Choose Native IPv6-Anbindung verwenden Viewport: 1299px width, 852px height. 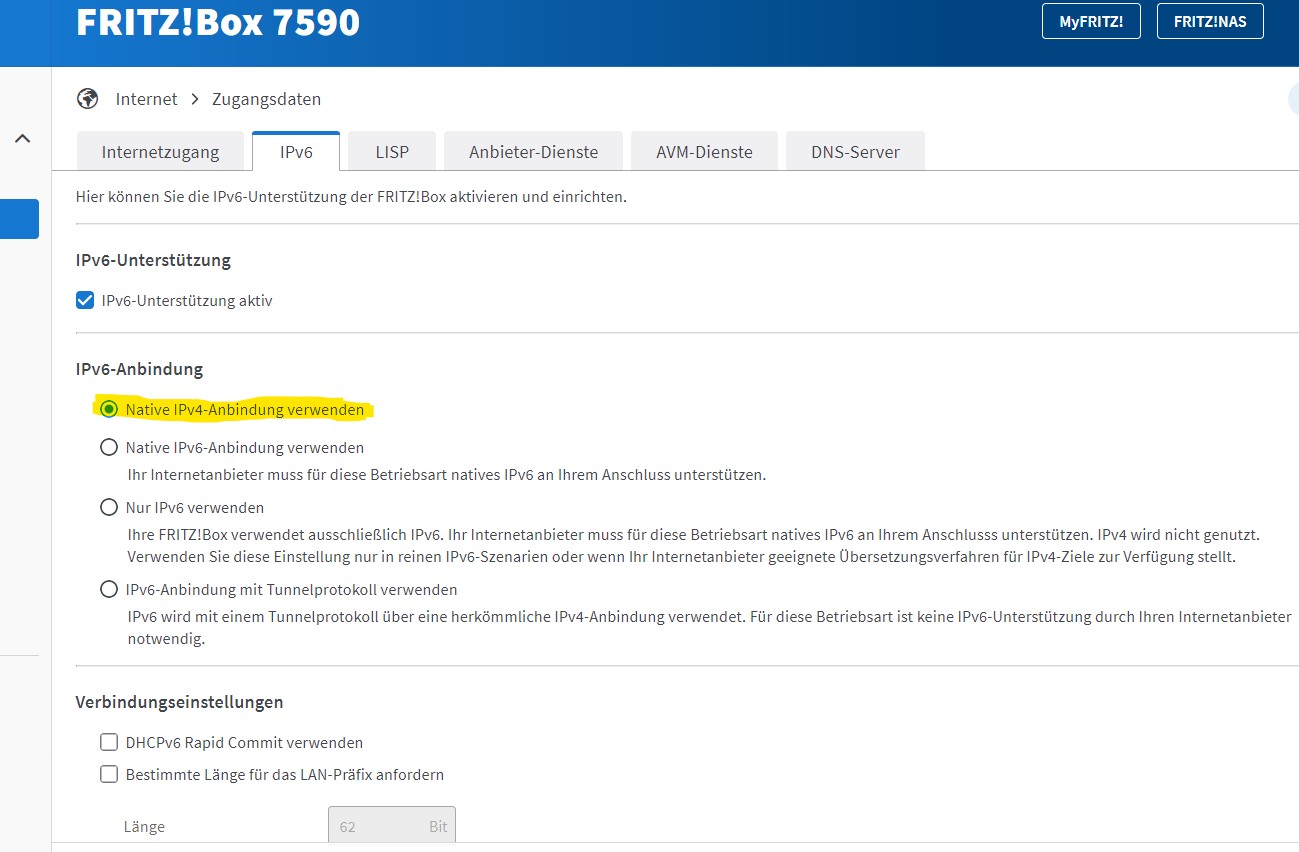coord(109,447)
